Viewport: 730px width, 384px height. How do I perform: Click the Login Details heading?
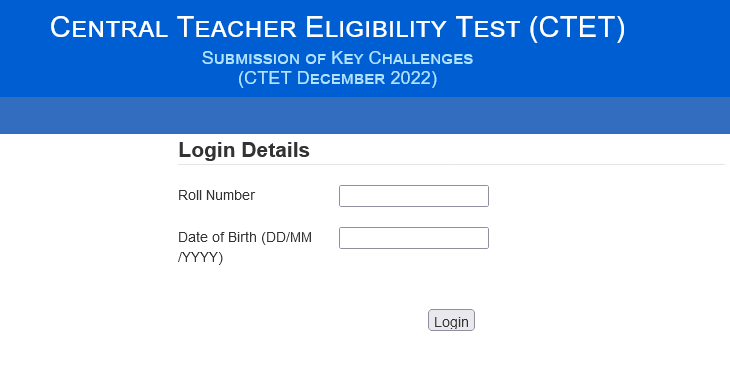[244, 150]
